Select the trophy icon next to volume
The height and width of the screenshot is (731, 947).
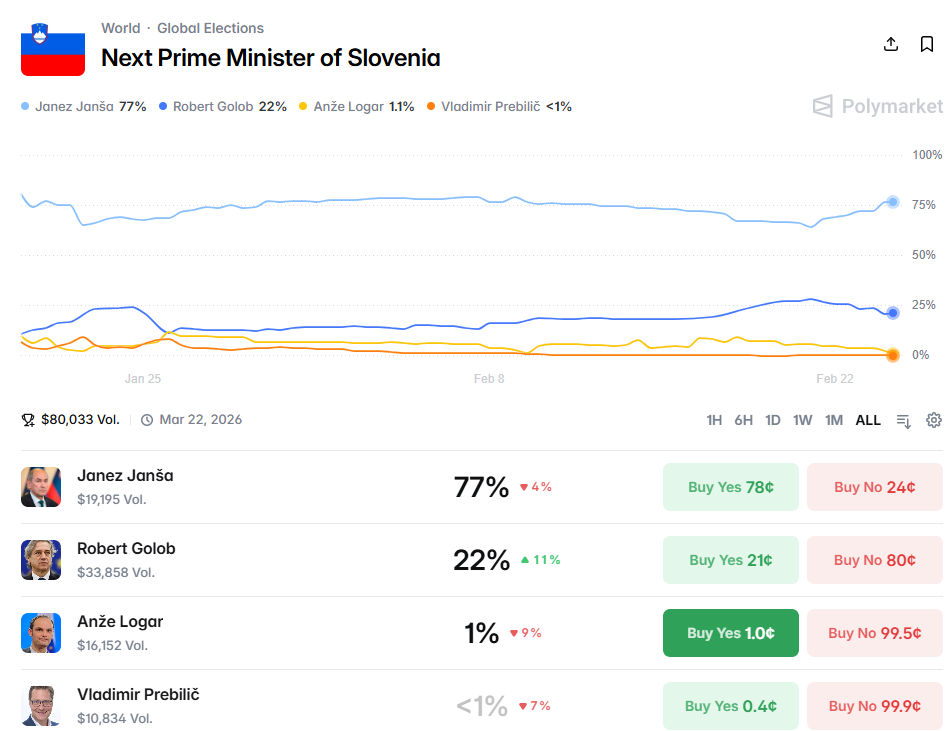point(30,420)
